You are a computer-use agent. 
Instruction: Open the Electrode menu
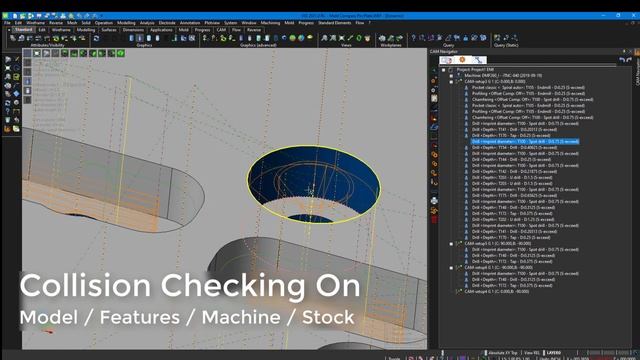pyautogui.click(x=167, y=23)
